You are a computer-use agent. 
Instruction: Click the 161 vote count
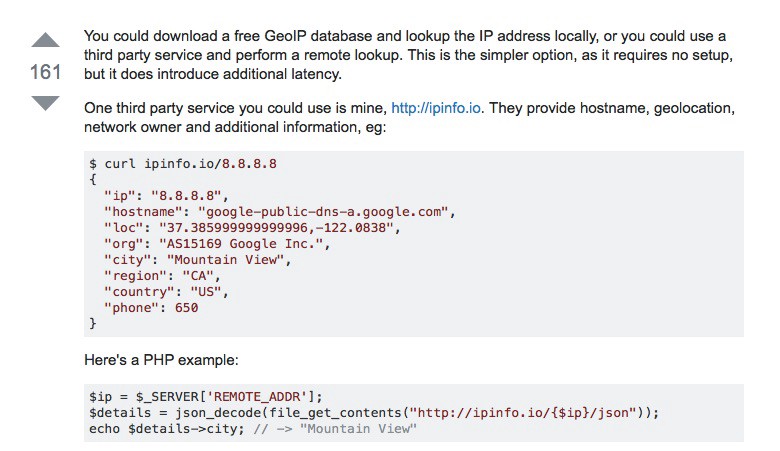[45, 72]
